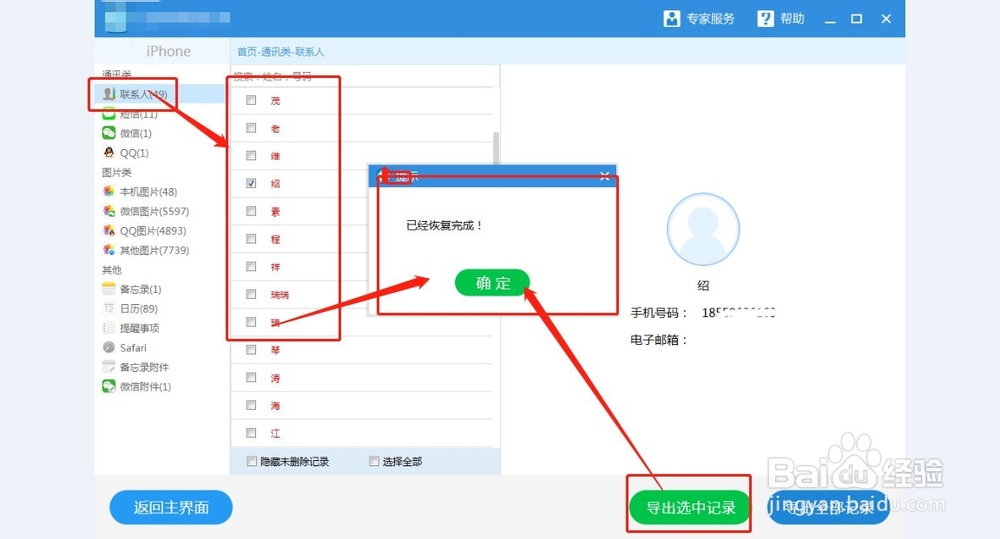
Task: Select contact name 老 in list
Action: [x=275, y=128]
